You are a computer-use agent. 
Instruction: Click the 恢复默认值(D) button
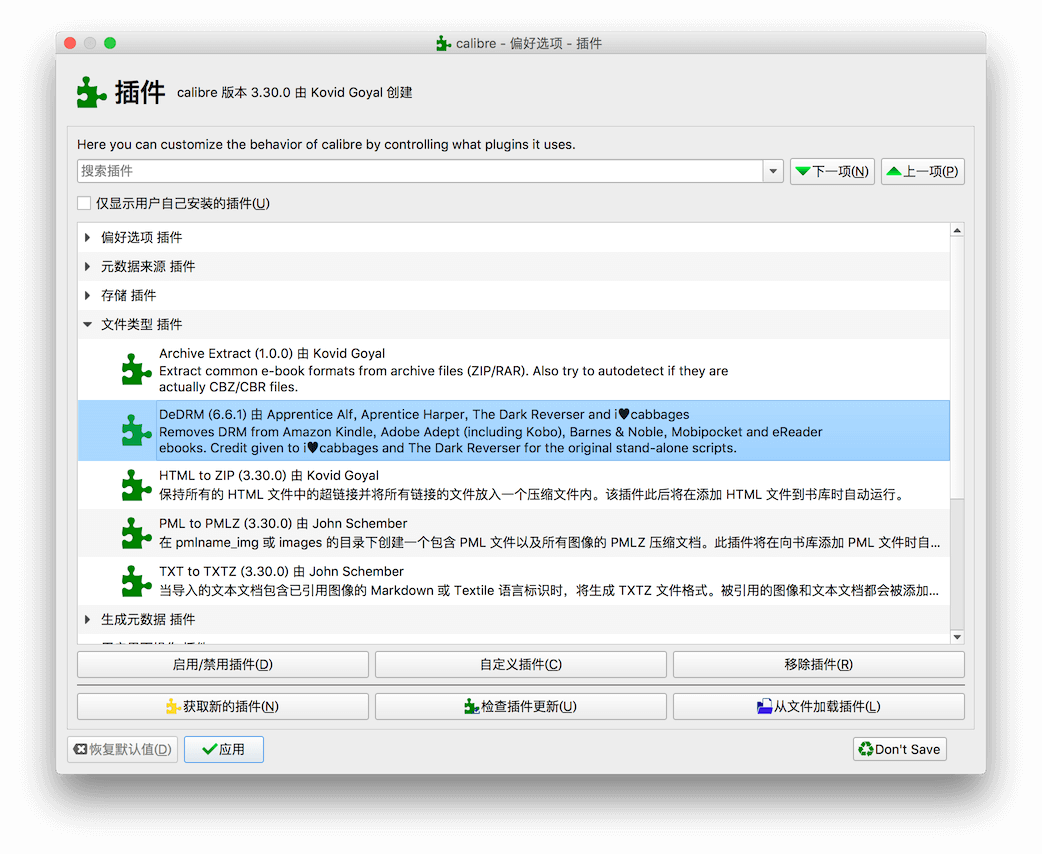pos(122,749)
